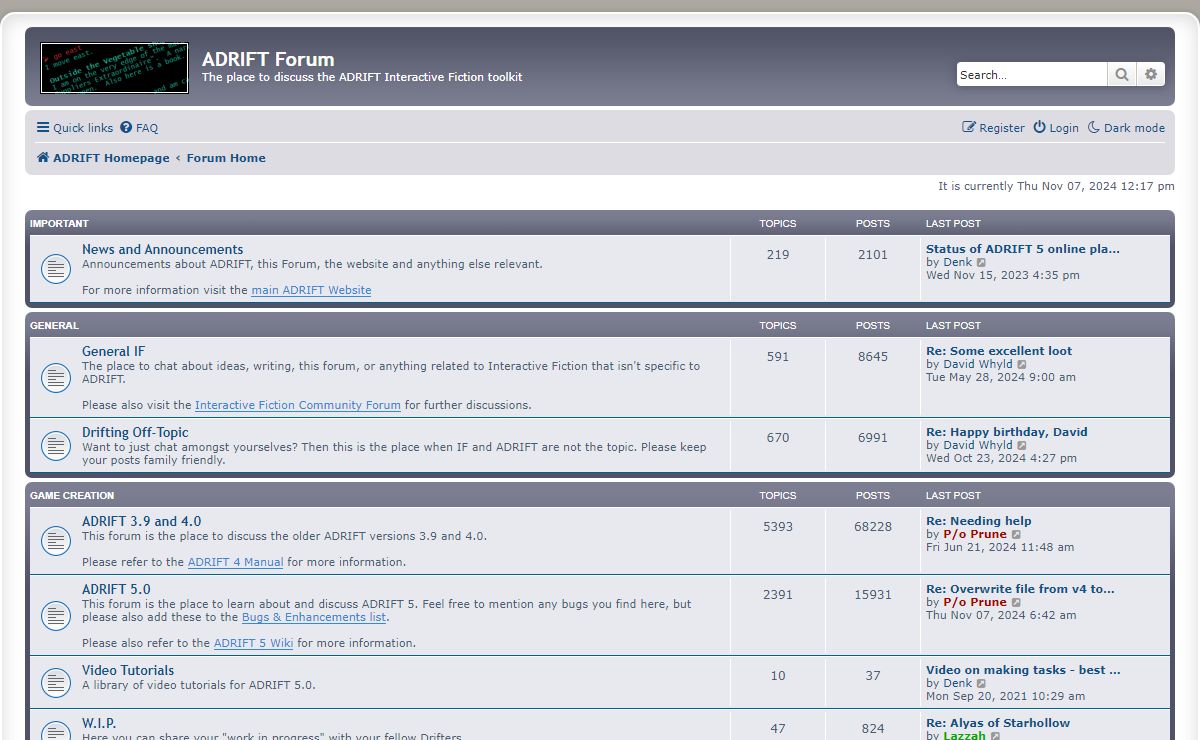Toggle Dark mode
The image size is (1200, 740).
pos(1126,128)
